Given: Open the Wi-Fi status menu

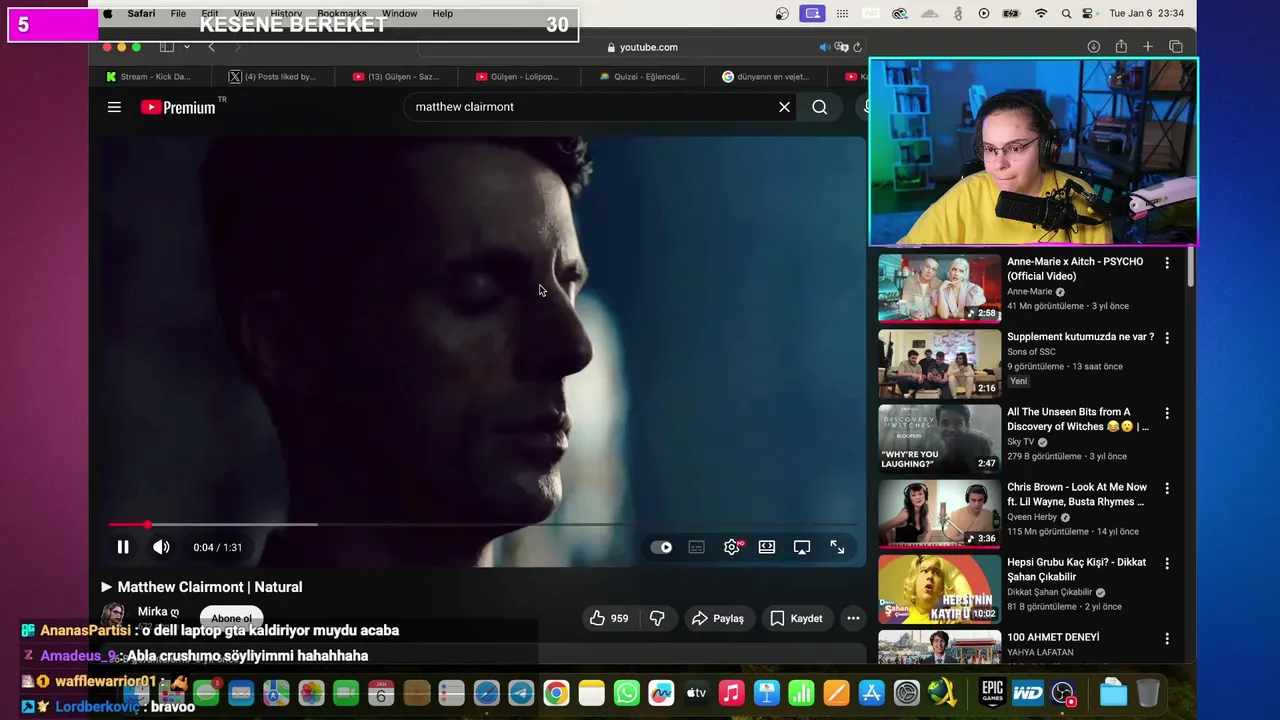Looking at the screenshot, I should click(x=1041, y=14).
